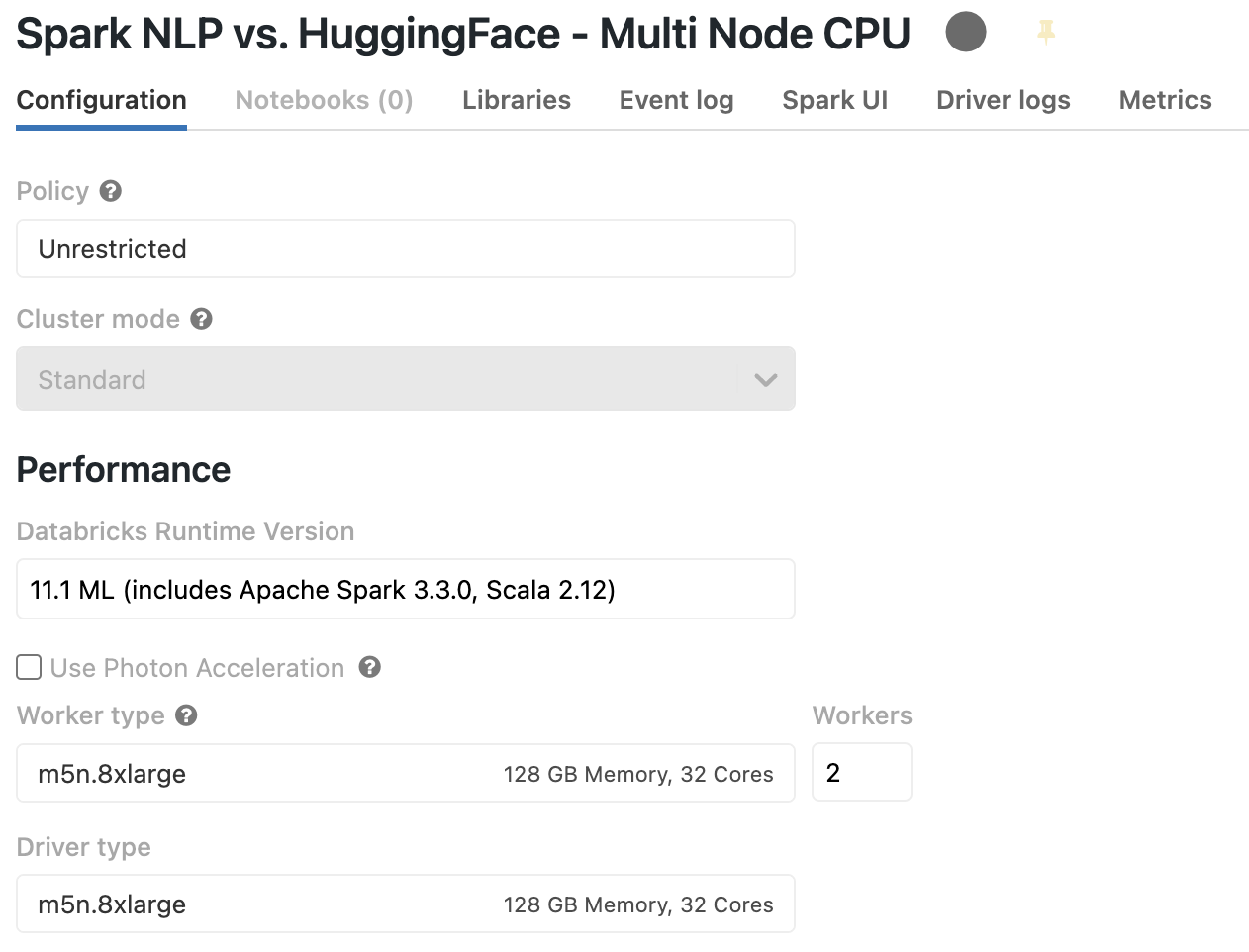Enable the Use Photon Acceleration checkbox

coord(29,668)
